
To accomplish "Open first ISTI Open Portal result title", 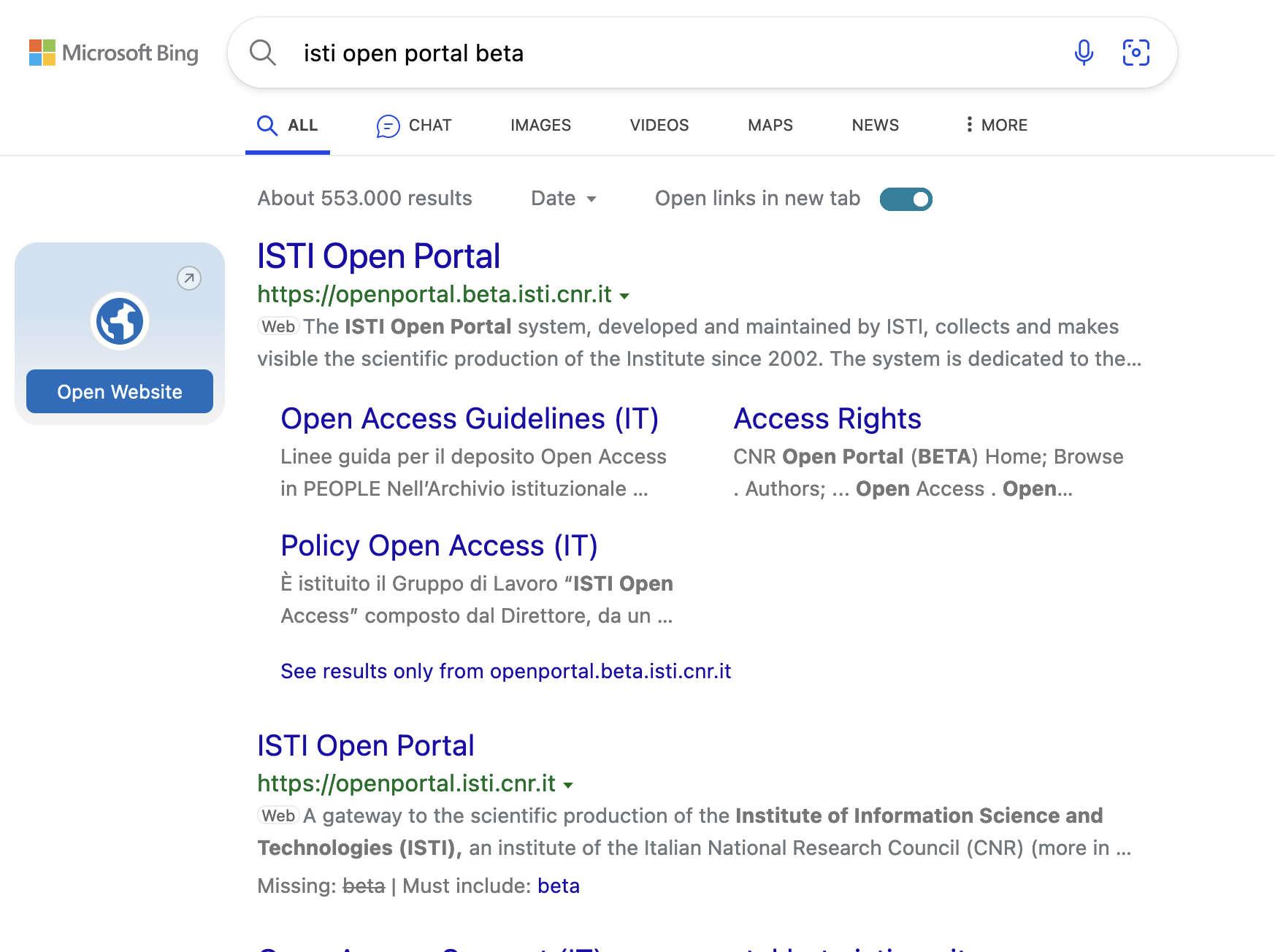I will (x=378, y=256).
